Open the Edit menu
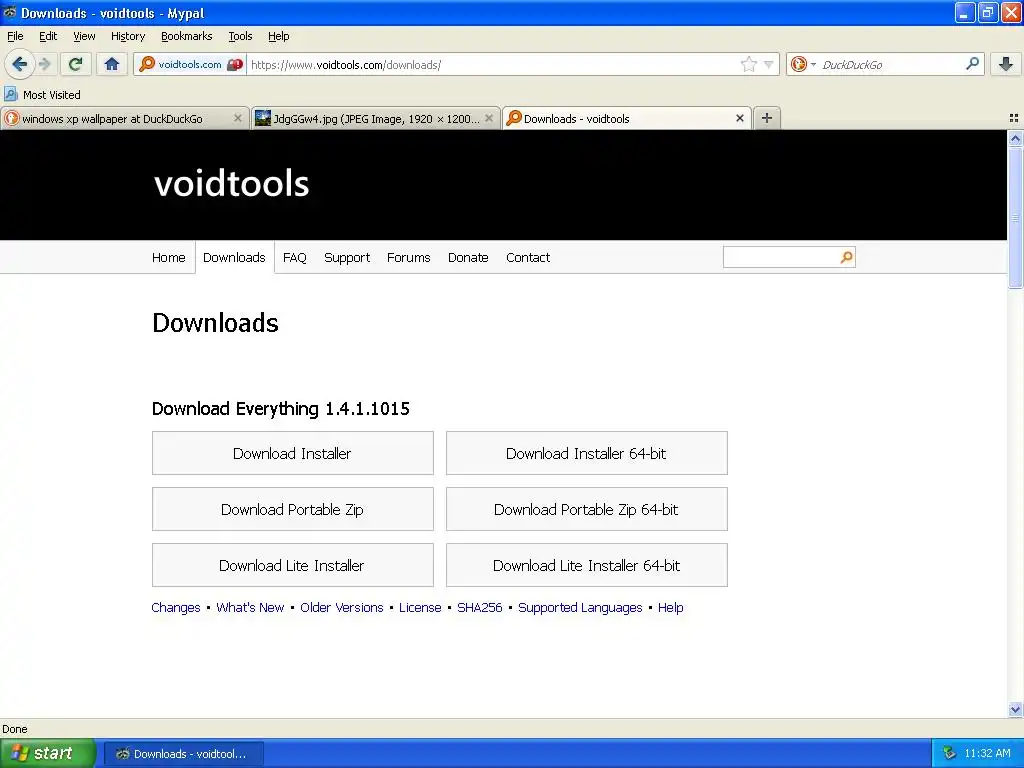Screen dimensions: 1024x768 pyautogui.click(x=48, y=36)
